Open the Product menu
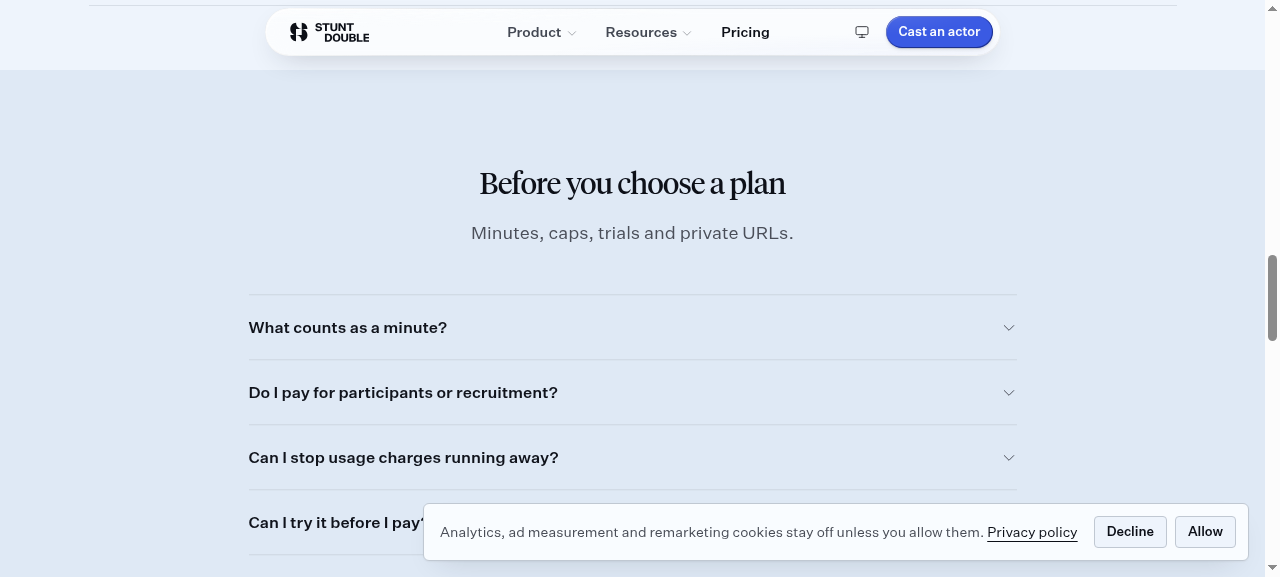This screenshot has width=1280, height=577. (x=541, y=32)
